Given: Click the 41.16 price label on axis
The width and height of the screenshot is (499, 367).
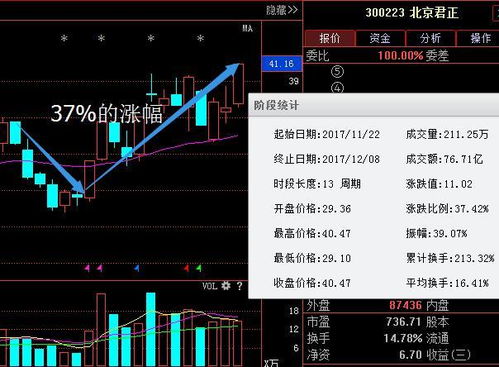Looking at the screenshot, I should pos(282,64).
